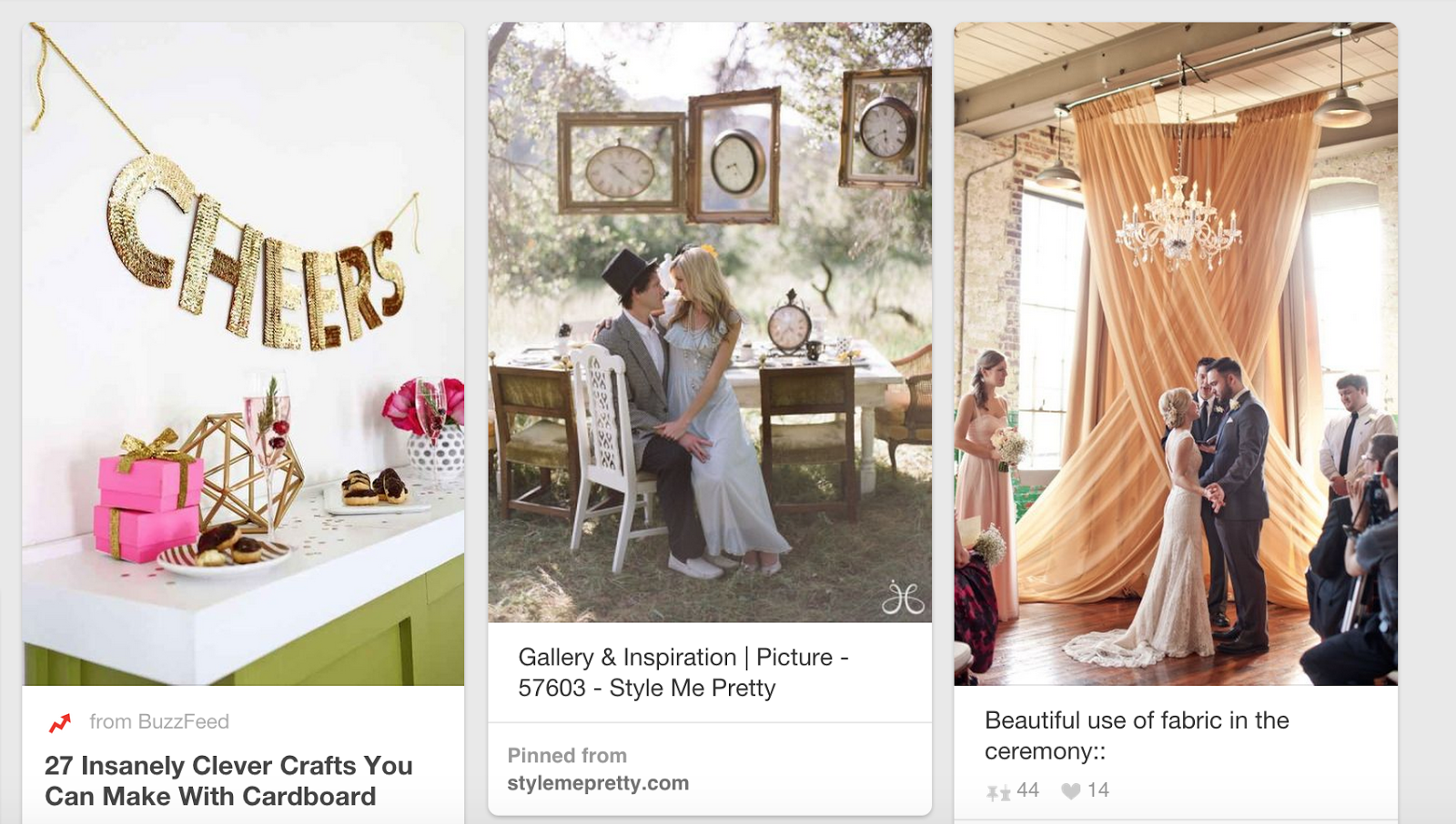Screen dimensions: 1456x824
Task: Open the gold sequin CHEERS banner pin
Action: coord(243,354)
